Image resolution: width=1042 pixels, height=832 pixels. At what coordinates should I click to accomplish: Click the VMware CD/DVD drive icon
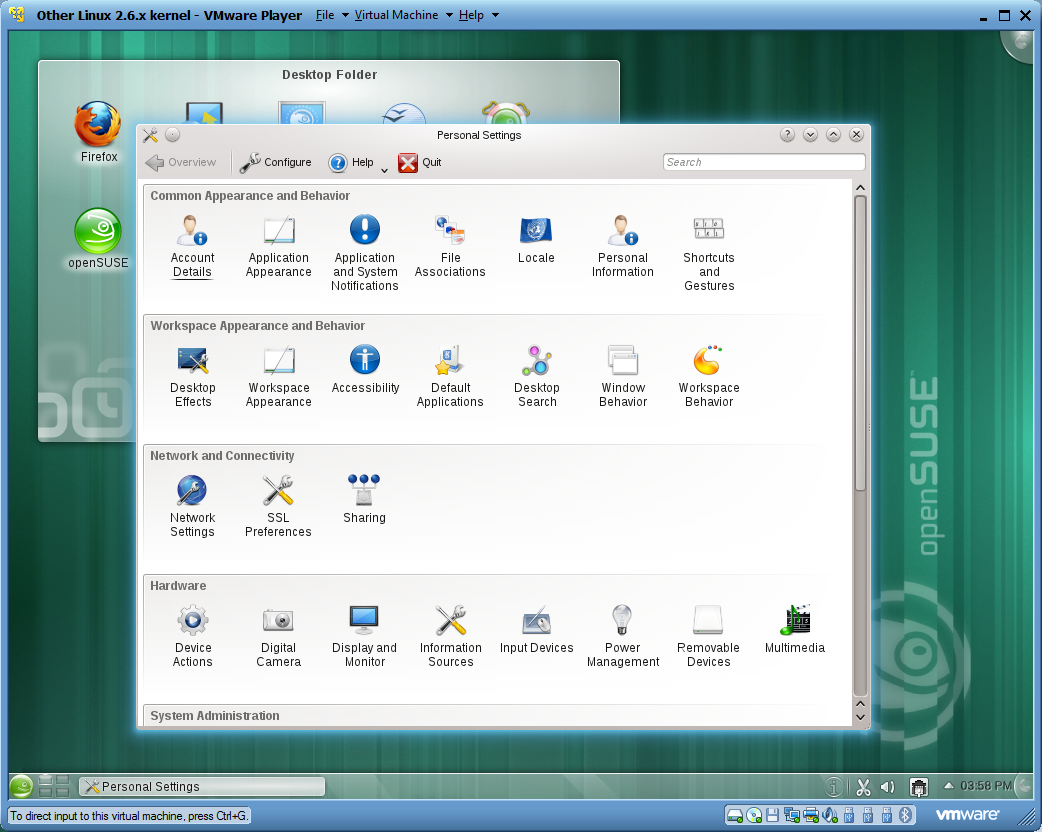(x=754, y=815)
